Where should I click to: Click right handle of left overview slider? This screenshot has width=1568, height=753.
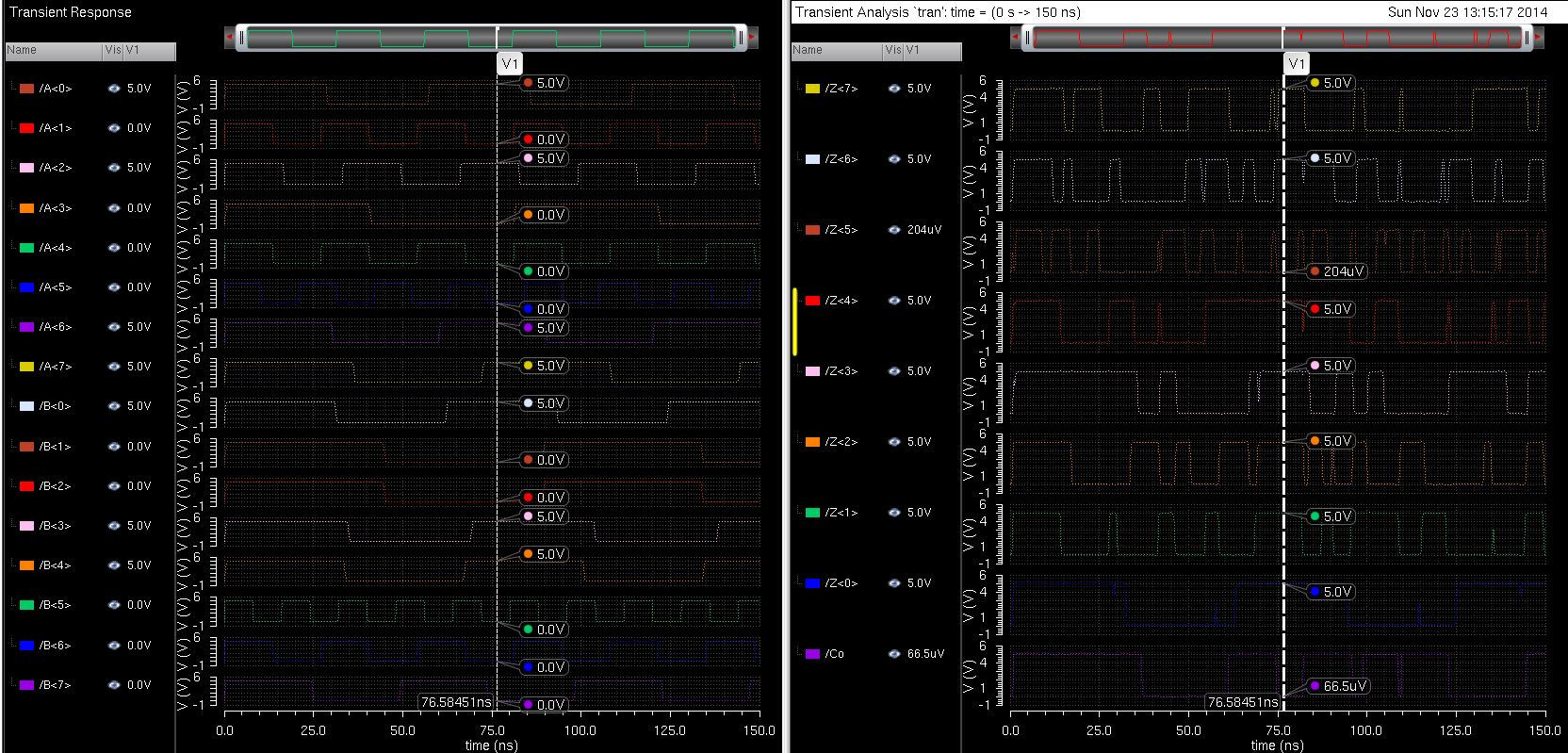(x=741, y=38)
